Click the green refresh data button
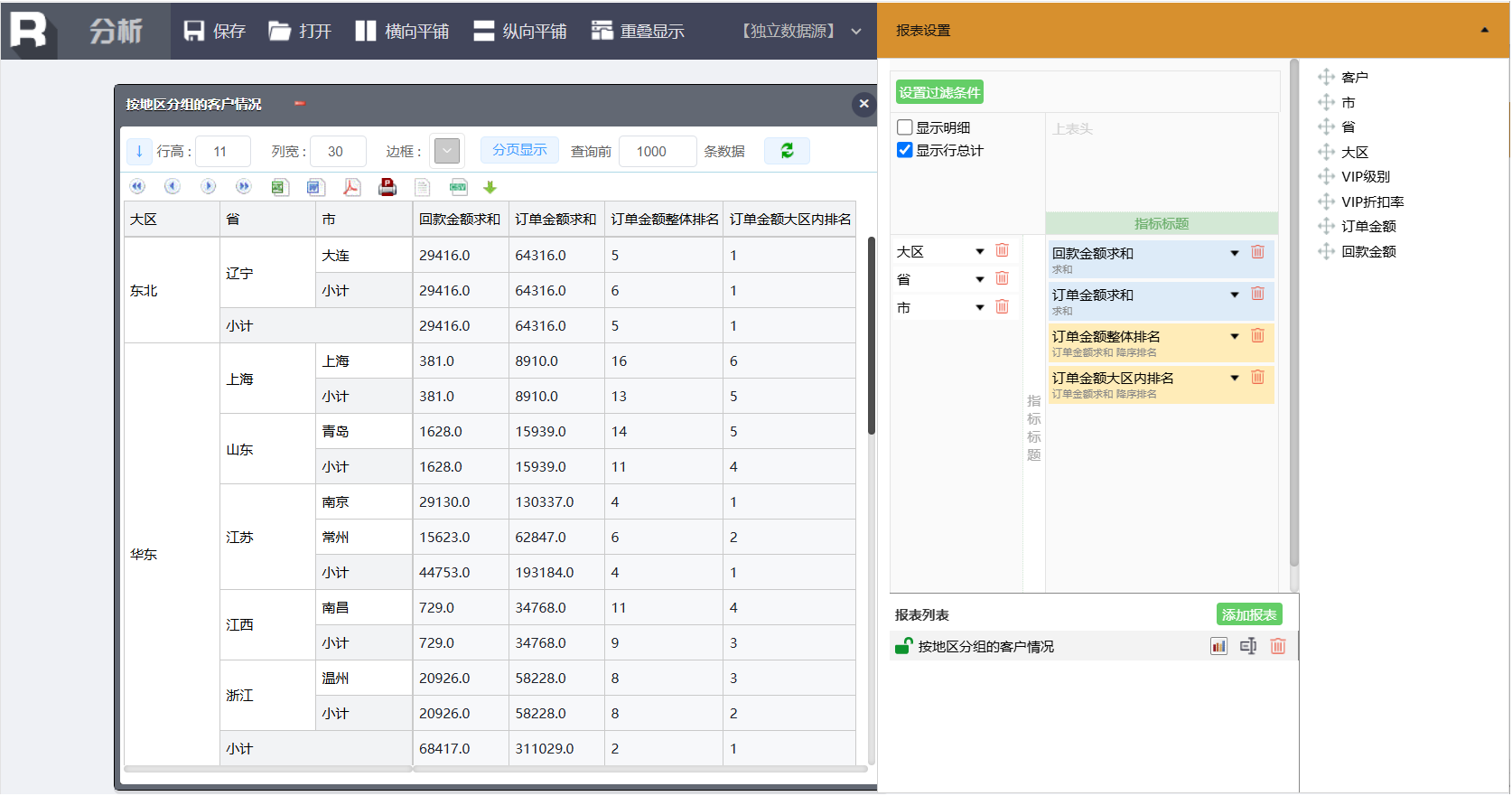1512x796 pixels. pos(787,151)
